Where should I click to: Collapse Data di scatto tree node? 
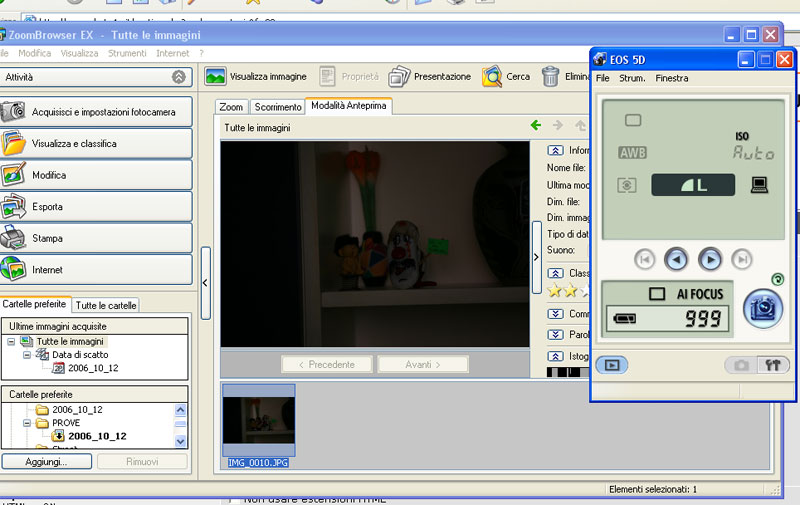coord(27,355)
